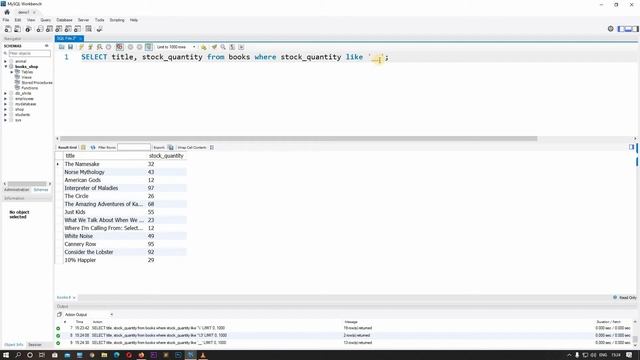Rollback the transaction icon

[139, 47]
